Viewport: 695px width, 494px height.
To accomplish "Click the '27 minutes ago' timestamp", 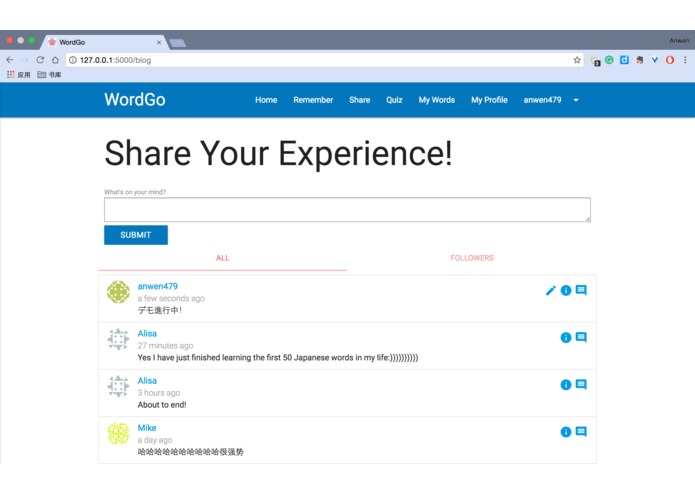I will pos(165,346).
